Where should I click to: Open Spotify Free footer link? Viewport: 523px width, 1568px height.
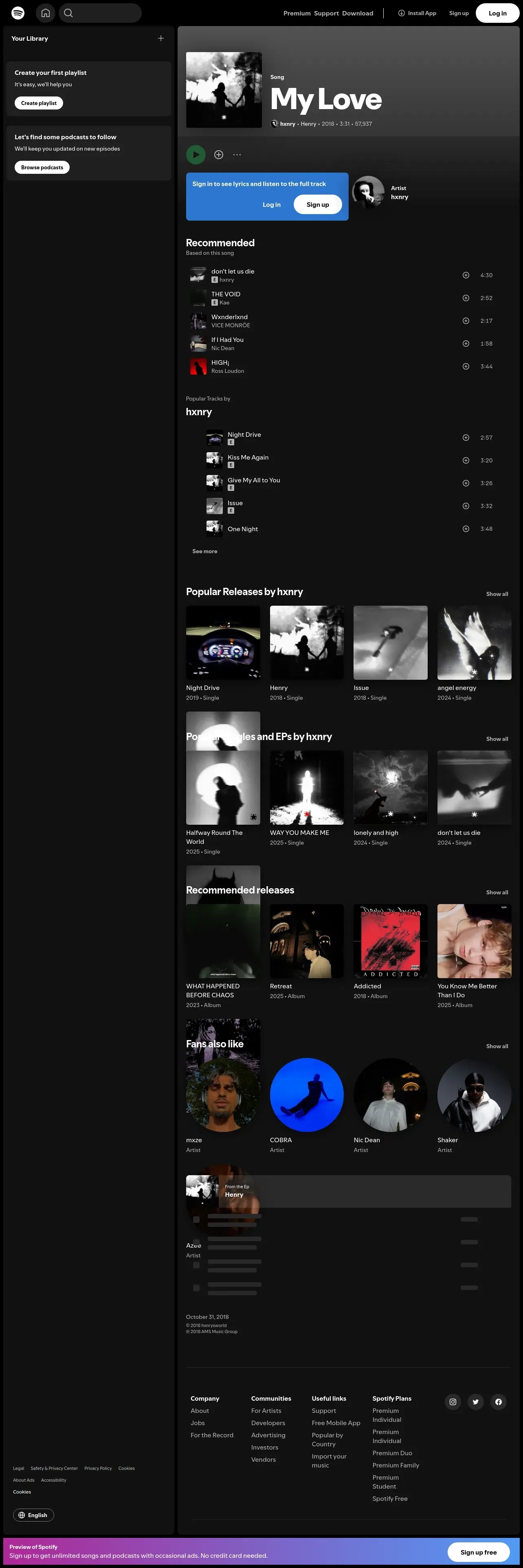coord(390,1499)
